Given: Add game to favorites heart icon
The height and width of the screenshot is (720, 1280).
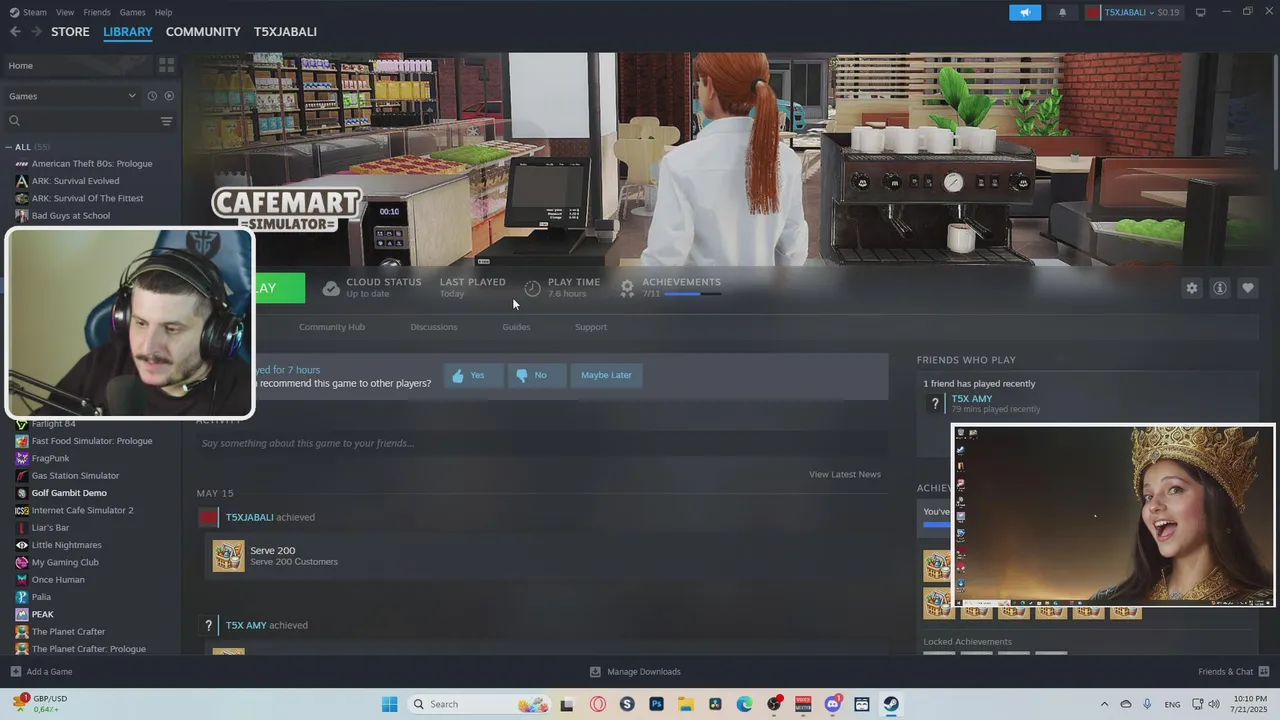Looking at the screenshot, I should click(x=1248, y=288).
